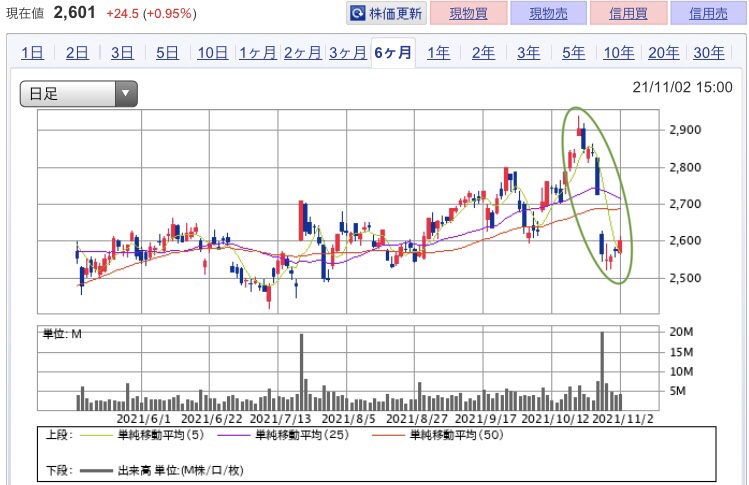The image size is (749, 485).
Task: Select the active 6ヶ月 tab
Action: [393, 53]
